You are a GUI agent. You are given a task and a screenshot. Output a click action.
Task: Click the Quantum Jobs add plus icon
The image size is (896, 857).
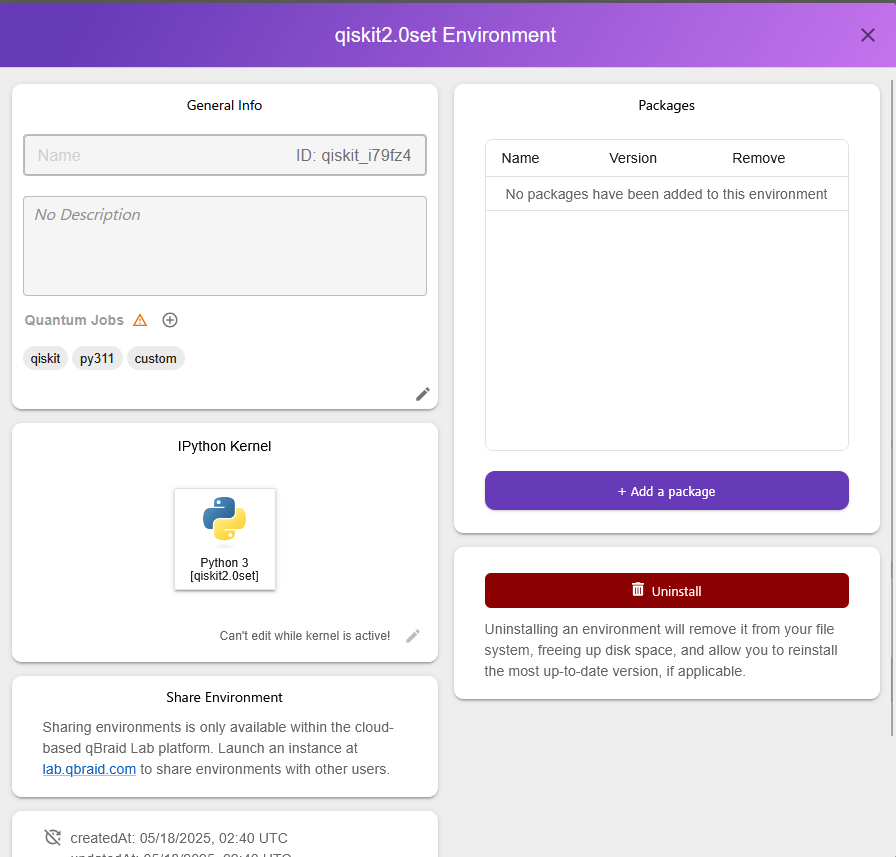click(170, 320)
